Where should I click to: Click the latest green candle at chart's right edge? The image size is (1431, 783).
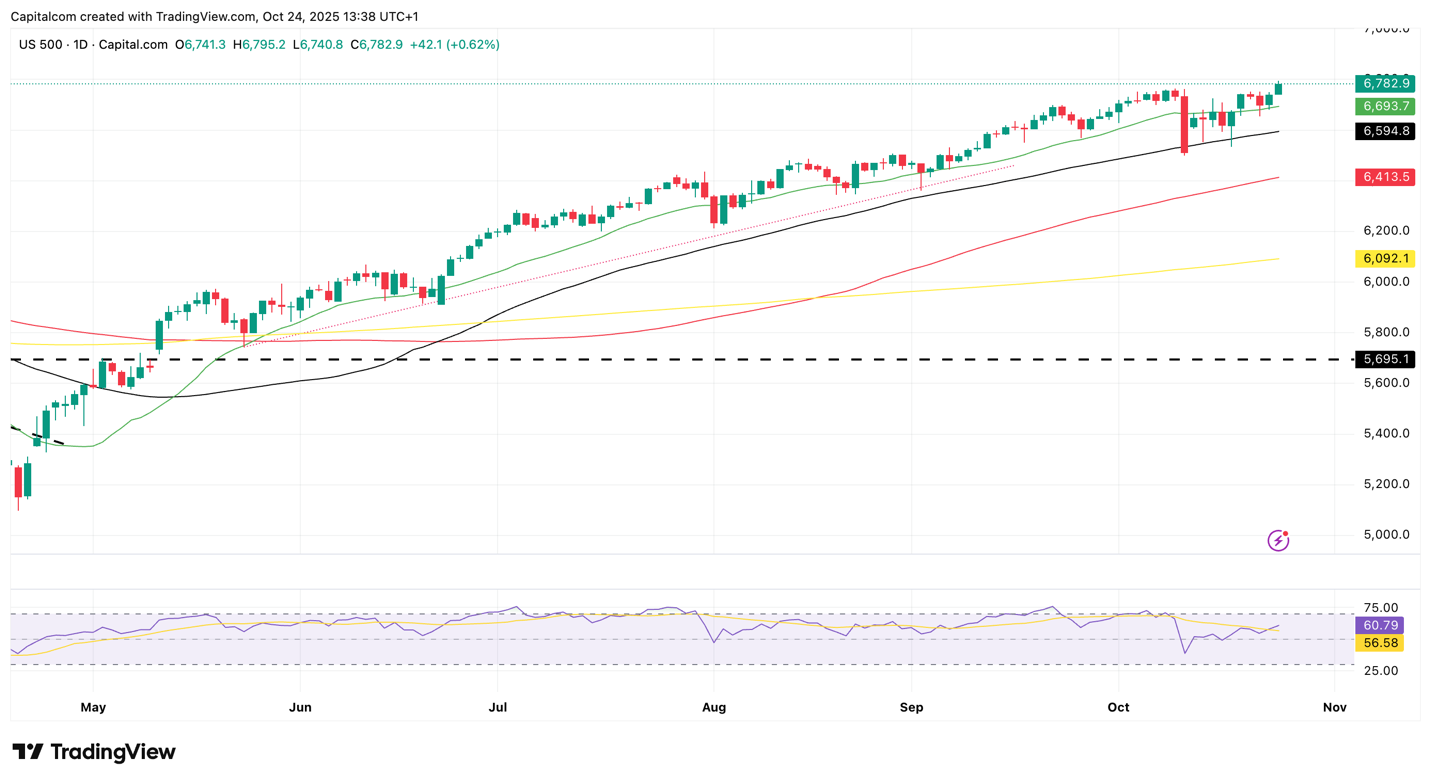tap(1278, 89)
